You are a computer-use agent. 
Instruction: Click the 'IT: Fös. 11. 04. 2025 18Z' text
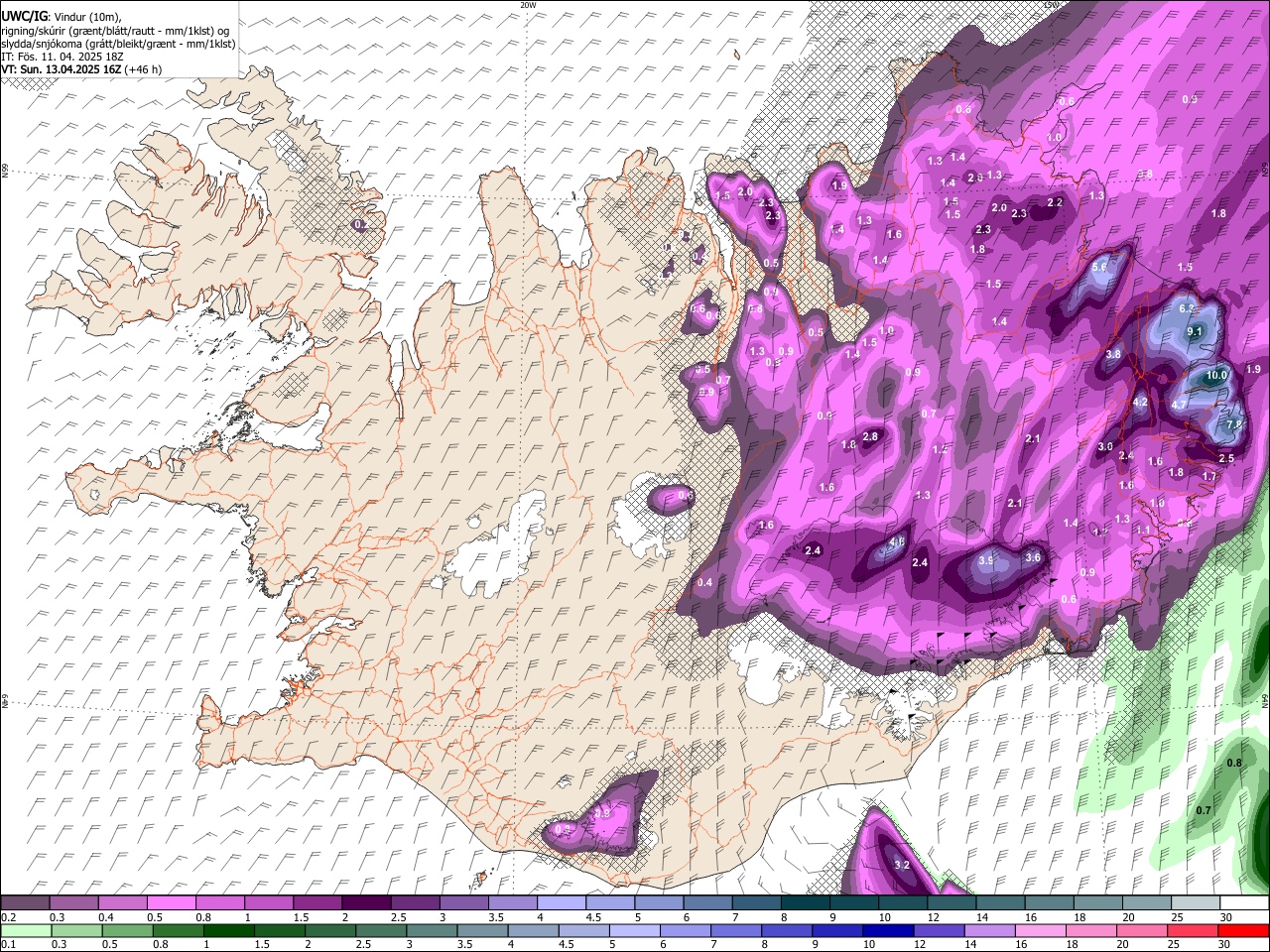[x=62, y=57]
